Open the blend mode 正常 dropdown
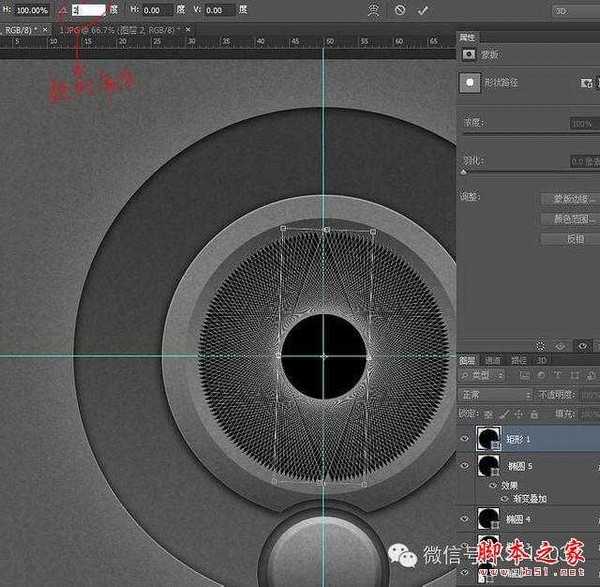600x587 pixels. tap(497, 395)
